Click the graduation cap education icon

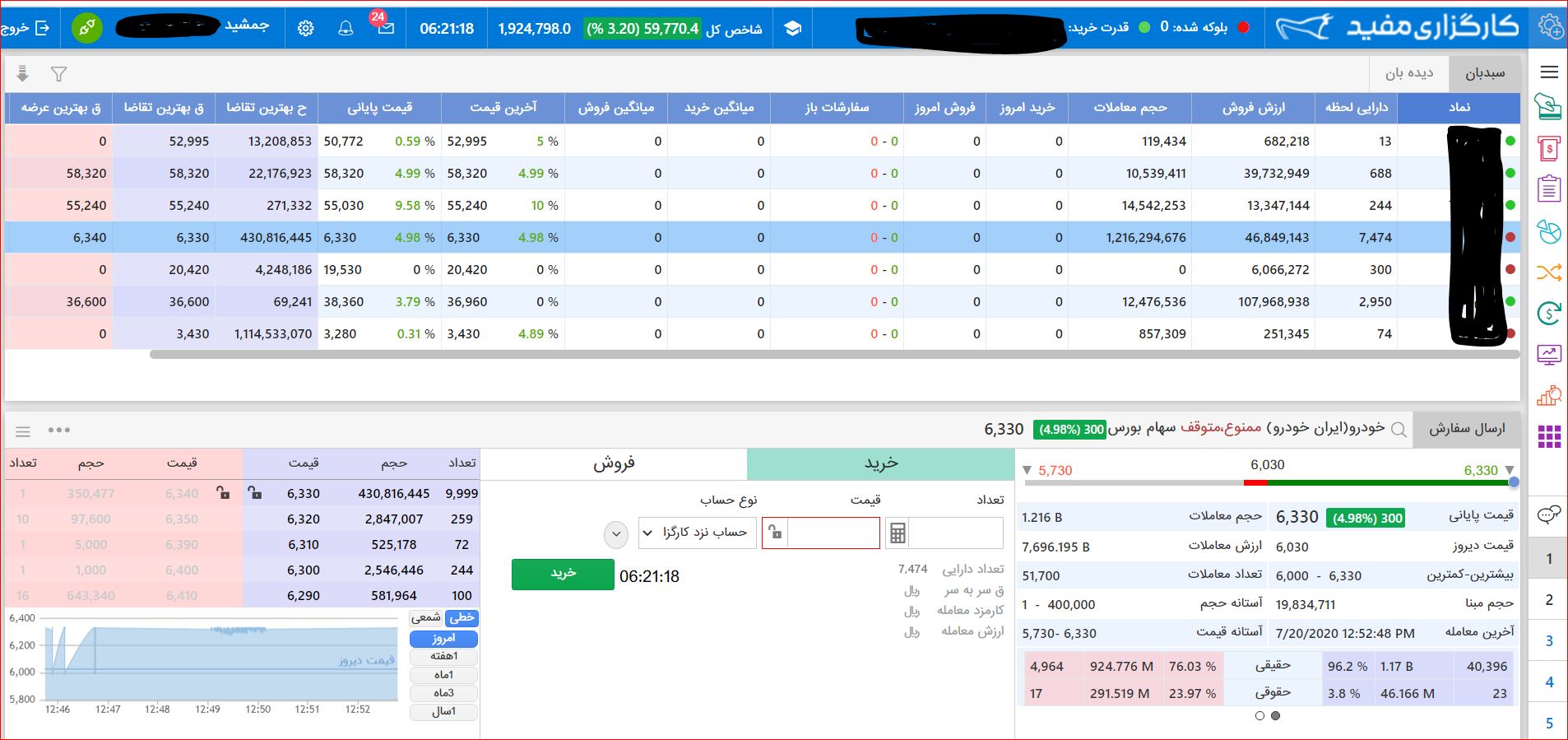pyautogui.click(x=792, y=28)
